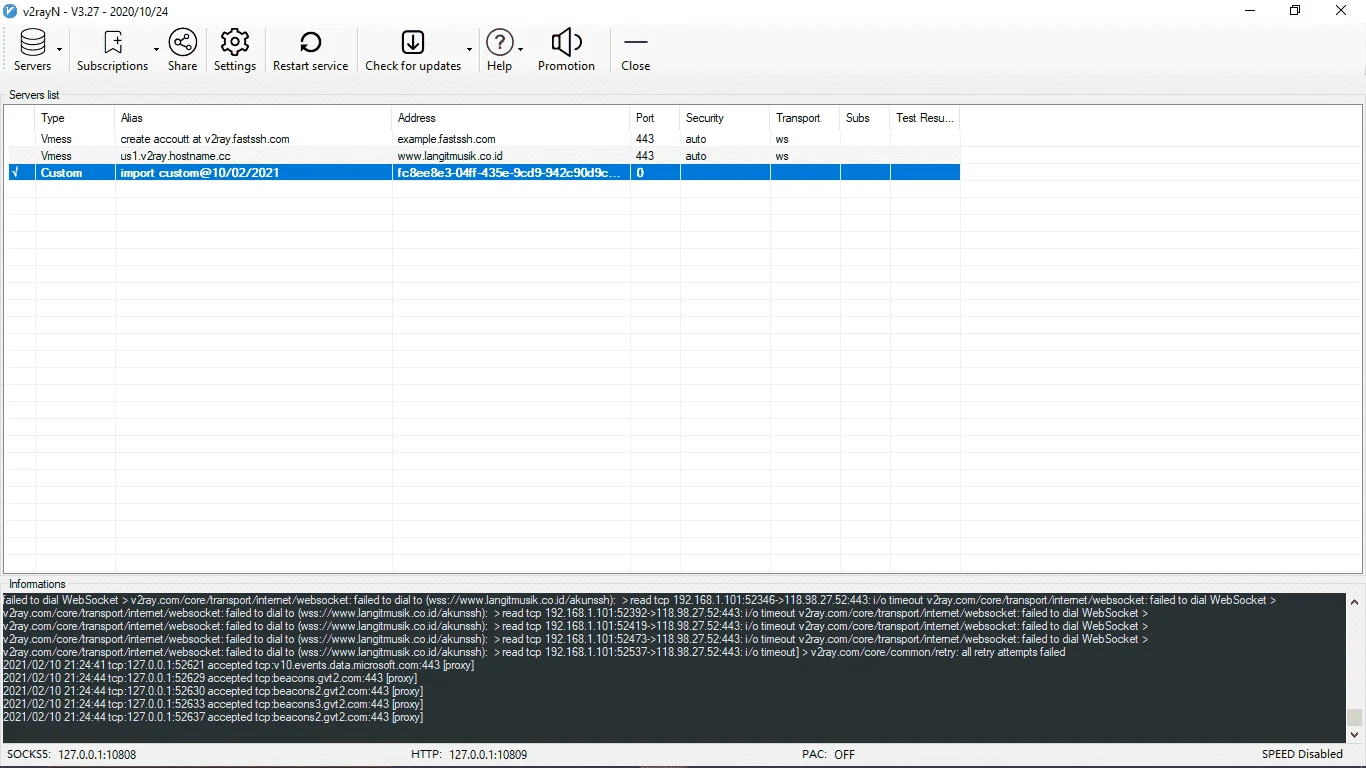Viewport: 1366px width, 768px height.
Task: Sort by the Port column header
Action: pos(655,118)
